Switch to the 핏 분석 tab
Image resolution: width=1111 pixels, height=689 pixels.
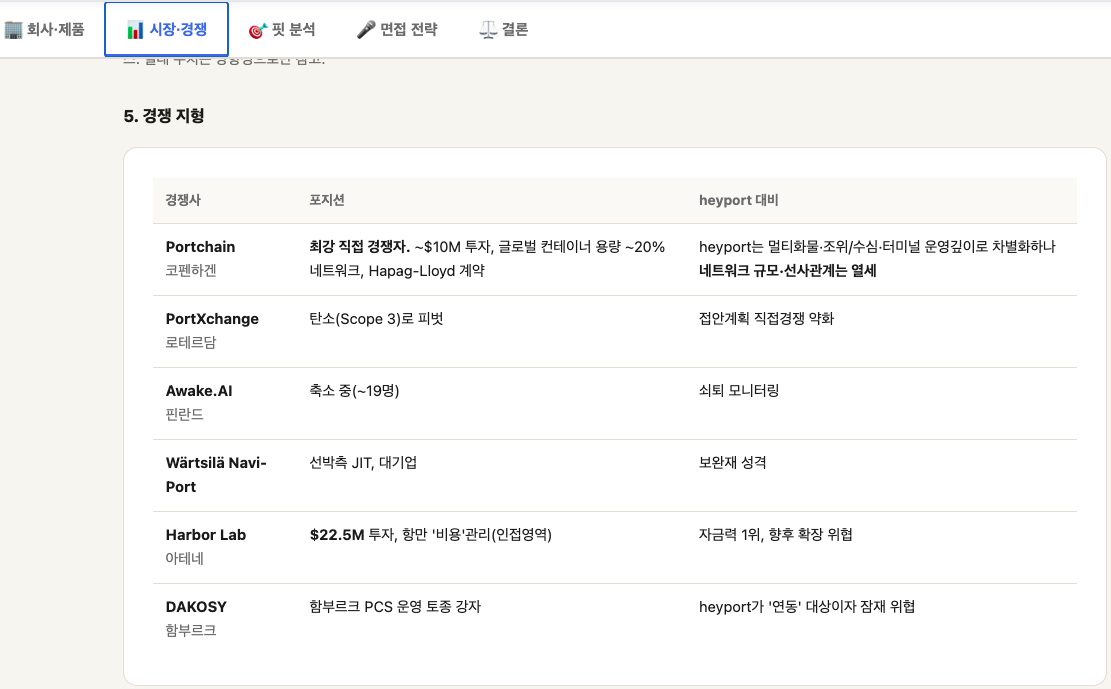[x=281, y=29]
